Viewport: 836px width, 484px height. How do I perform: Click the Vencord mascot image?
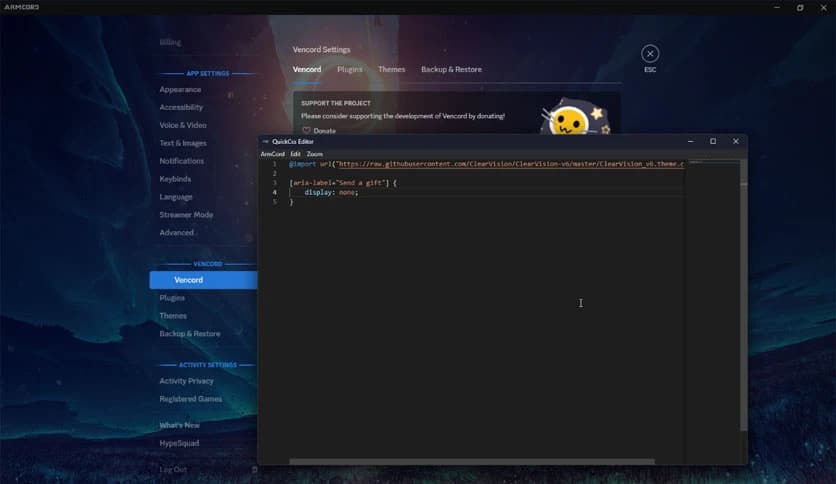(576, 117)
